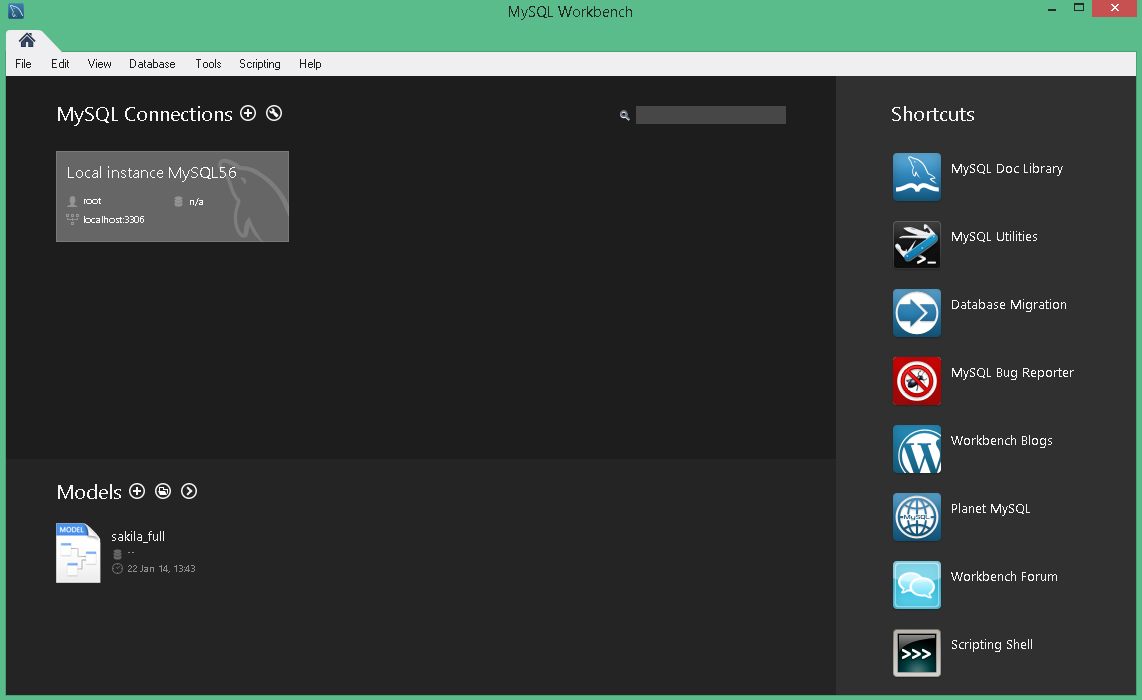Open the Scripting menu
The height and width of the screenshot is (700, 1142).
[259, 64]
